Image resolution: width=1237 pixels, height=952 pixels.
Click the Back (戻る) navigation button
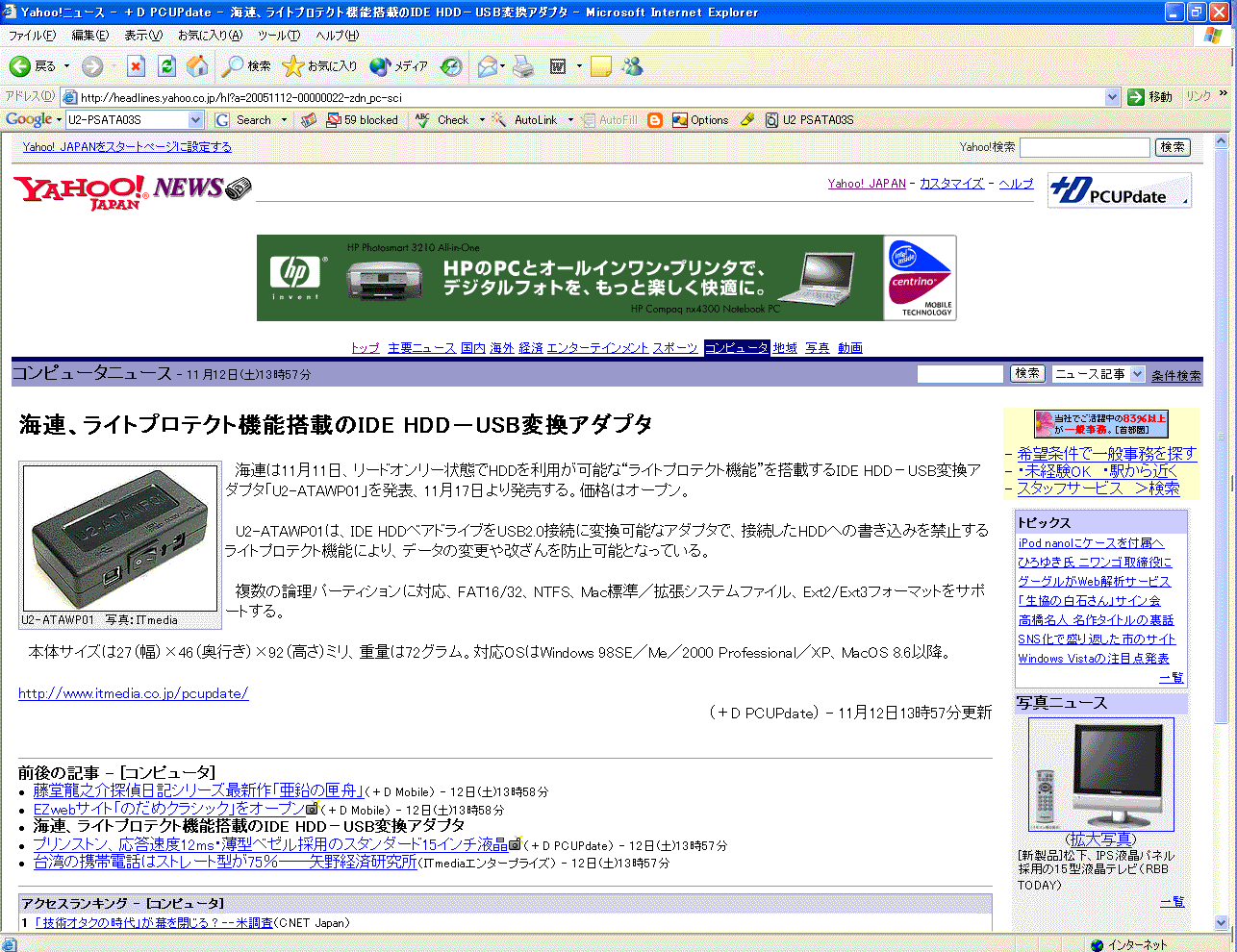click(33, 66)
